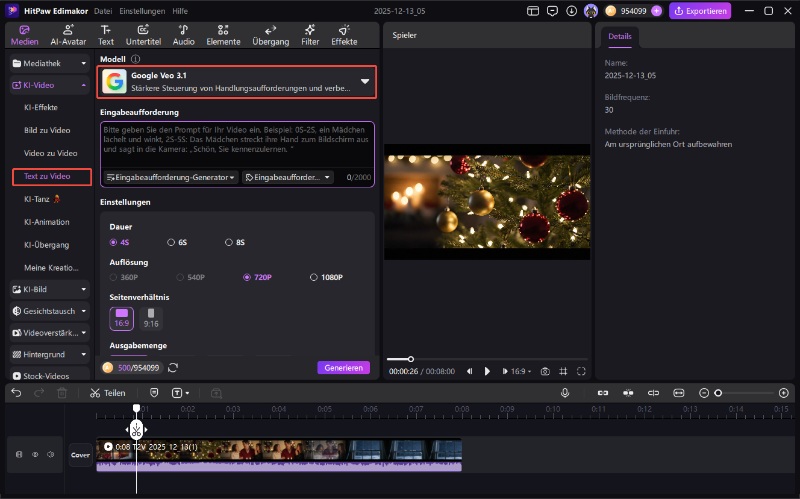
Task: Select 6S duration
Action: (177, 242)
